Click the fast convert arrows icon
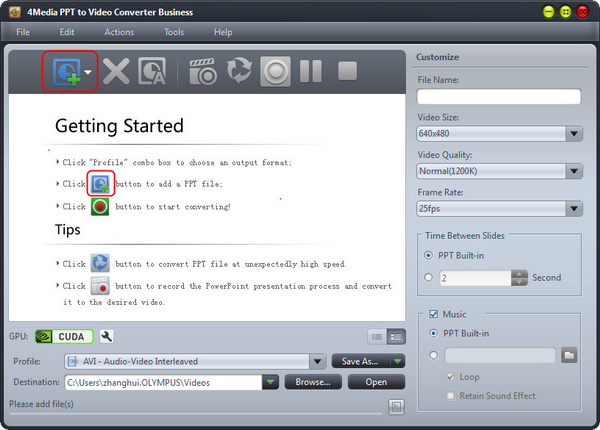The image size is (600, 430). click(x=239, y=72)
